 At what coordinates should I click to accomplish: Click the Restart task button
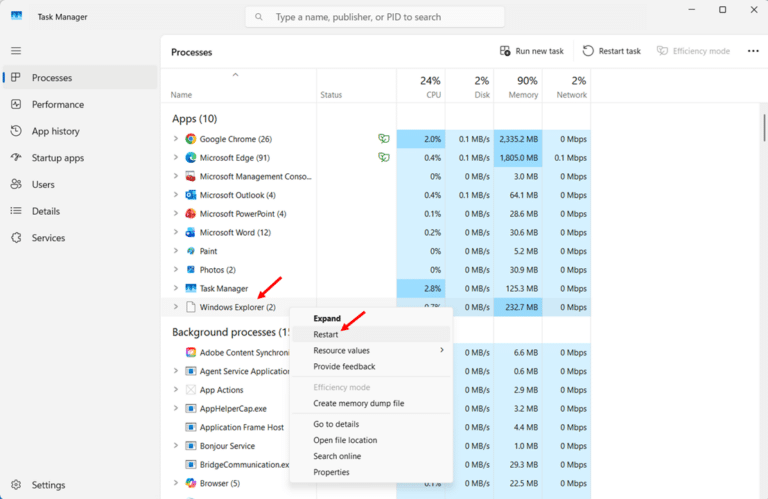(612, 51)
